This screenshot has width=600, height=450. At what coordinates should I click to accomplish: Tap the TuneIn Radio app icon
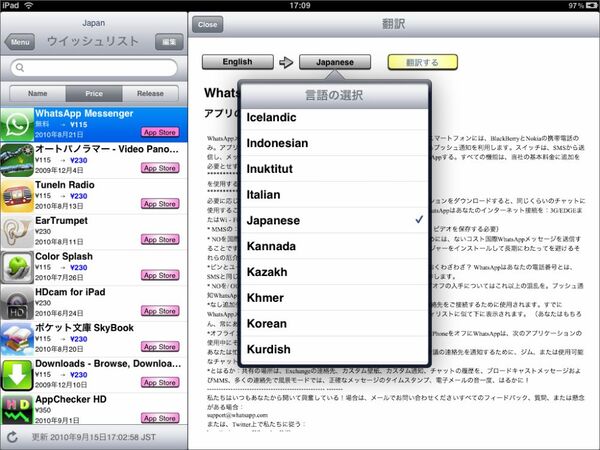(x=17, y=196)
